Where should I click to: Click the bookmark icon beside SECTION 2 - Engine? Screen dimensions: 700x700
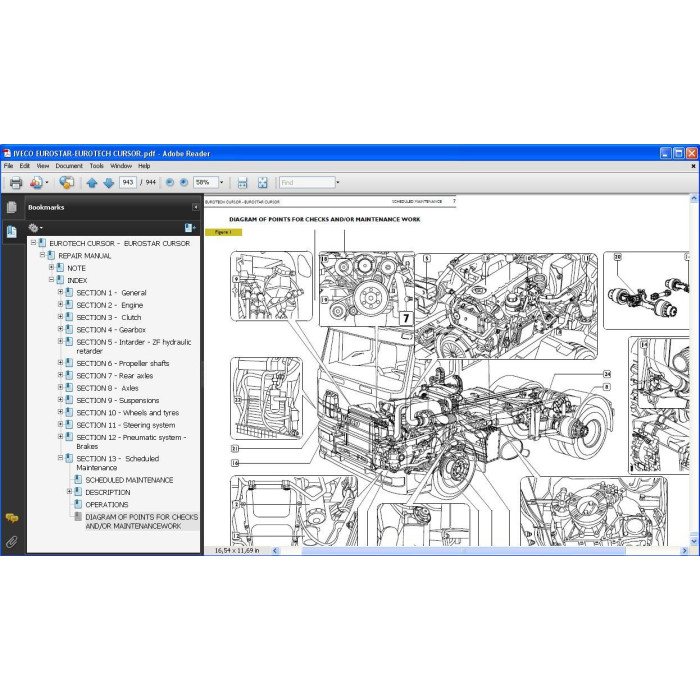69,305
